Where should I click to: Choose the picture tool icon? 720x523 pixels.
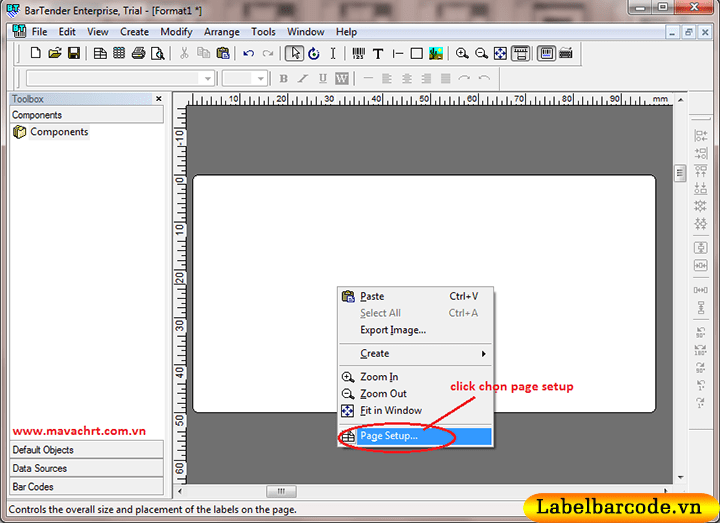(x=436, y=53)
